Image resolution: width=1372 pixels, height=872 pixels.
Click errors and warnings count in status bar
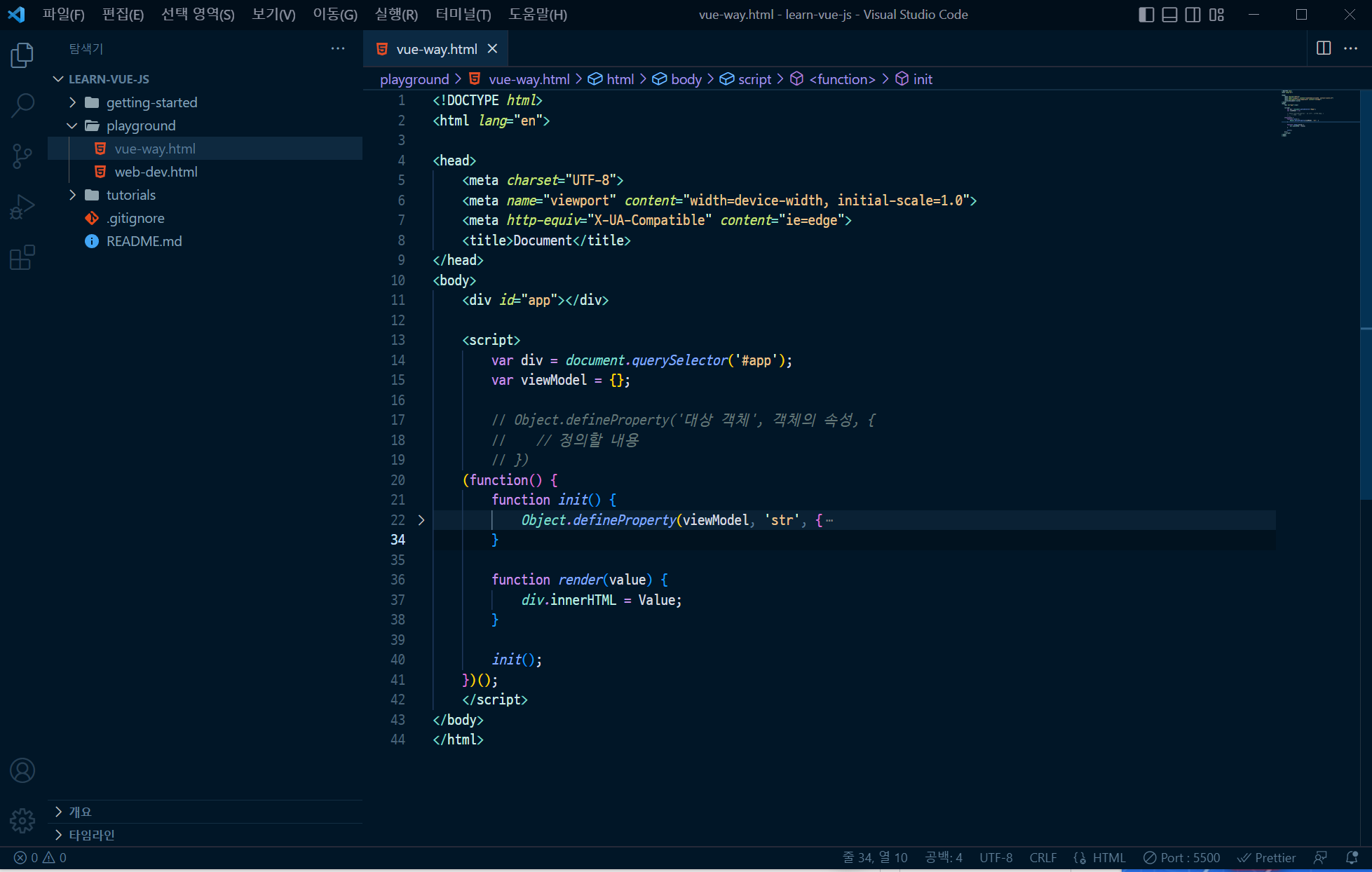tap(40, 857)
